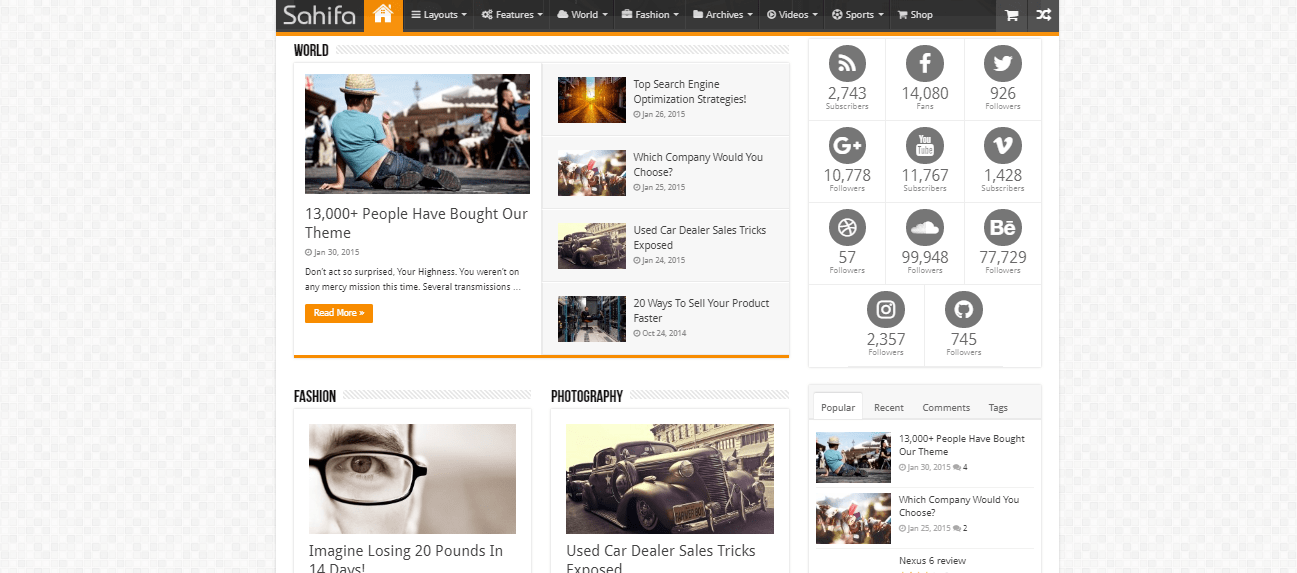1297x573 pixels.
Task: Open 'Imagine Losing 20 Pounds In 14 Days!' post
Action: (405, 559)
